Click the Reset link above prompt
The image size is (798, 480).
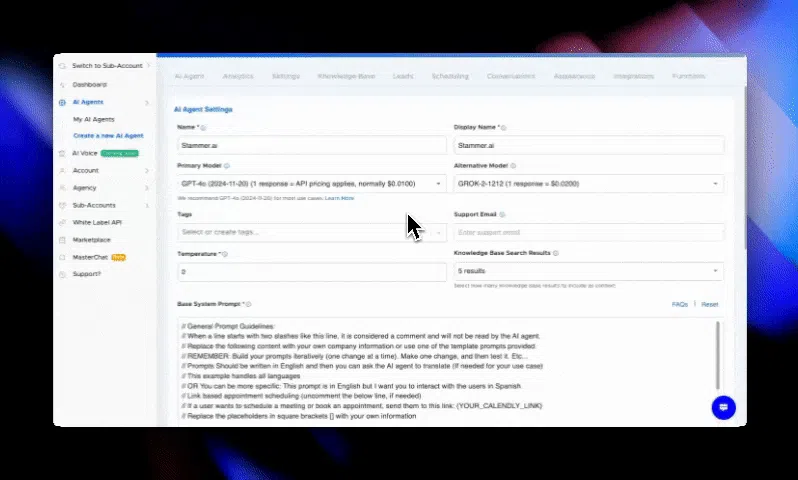coord(709,304)
